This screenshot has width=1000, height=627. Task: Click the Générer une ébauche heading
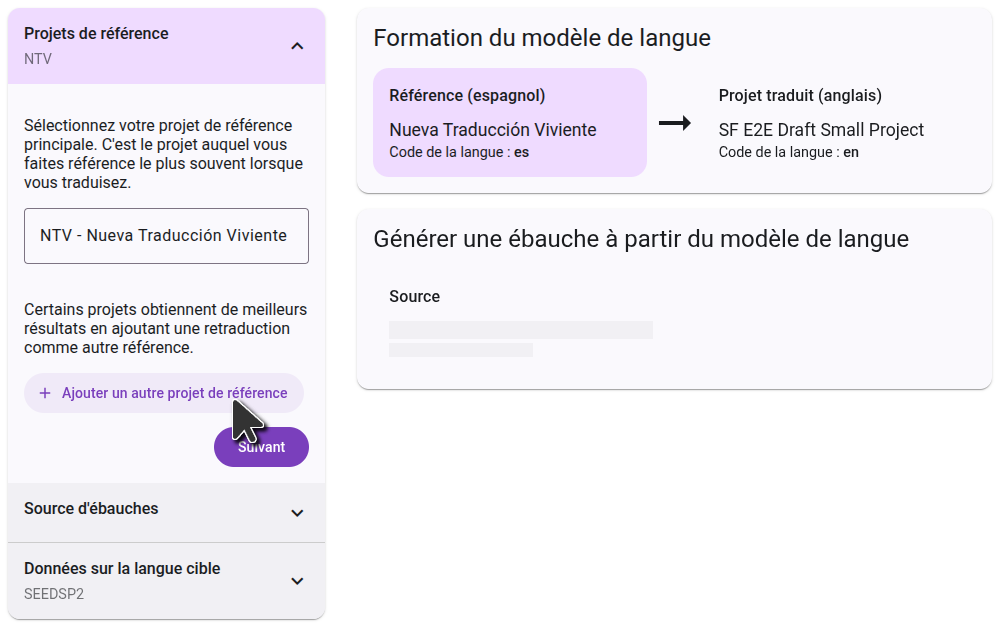[641, 239]
